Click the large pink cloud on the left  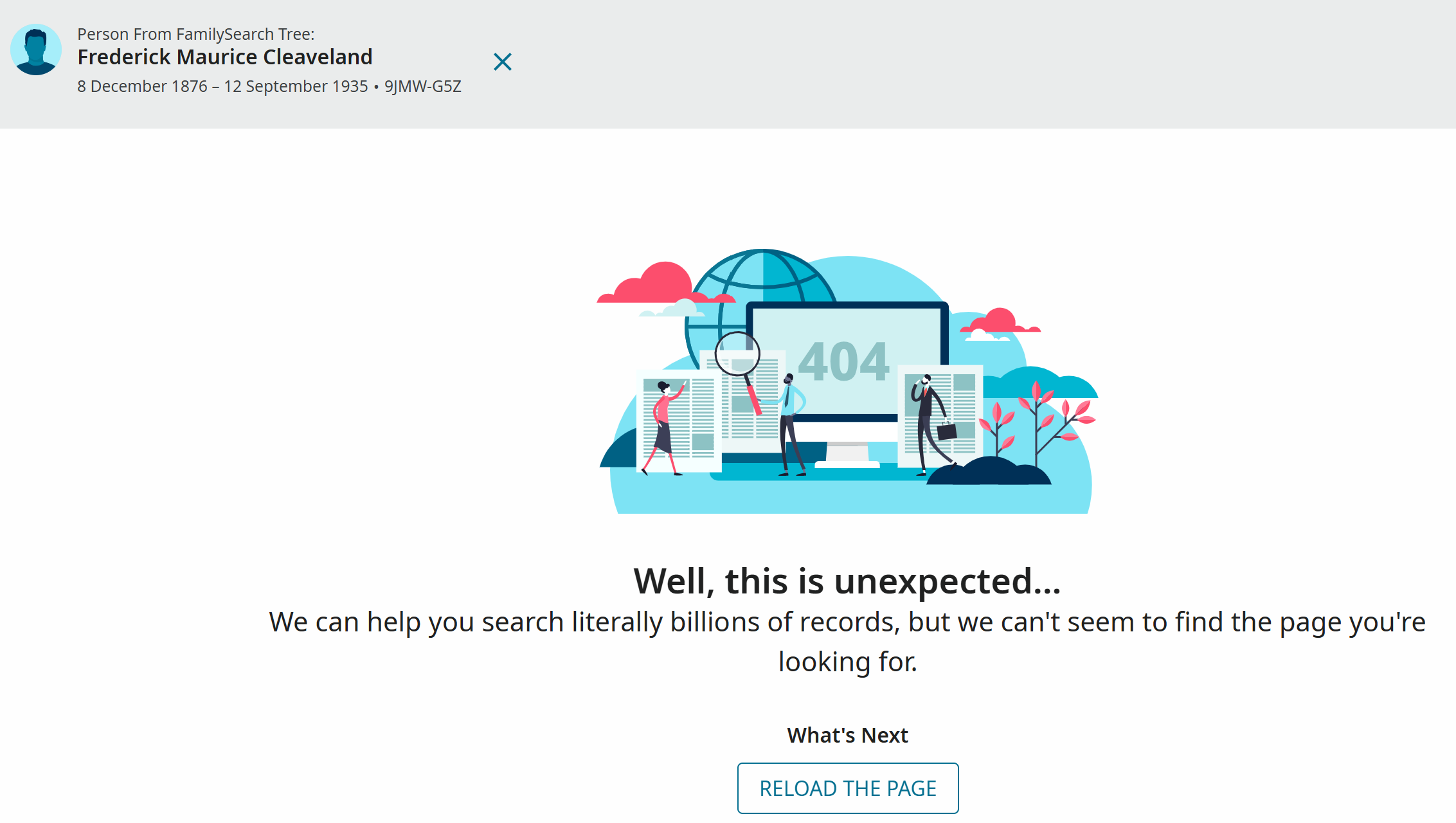pos(665,284)
